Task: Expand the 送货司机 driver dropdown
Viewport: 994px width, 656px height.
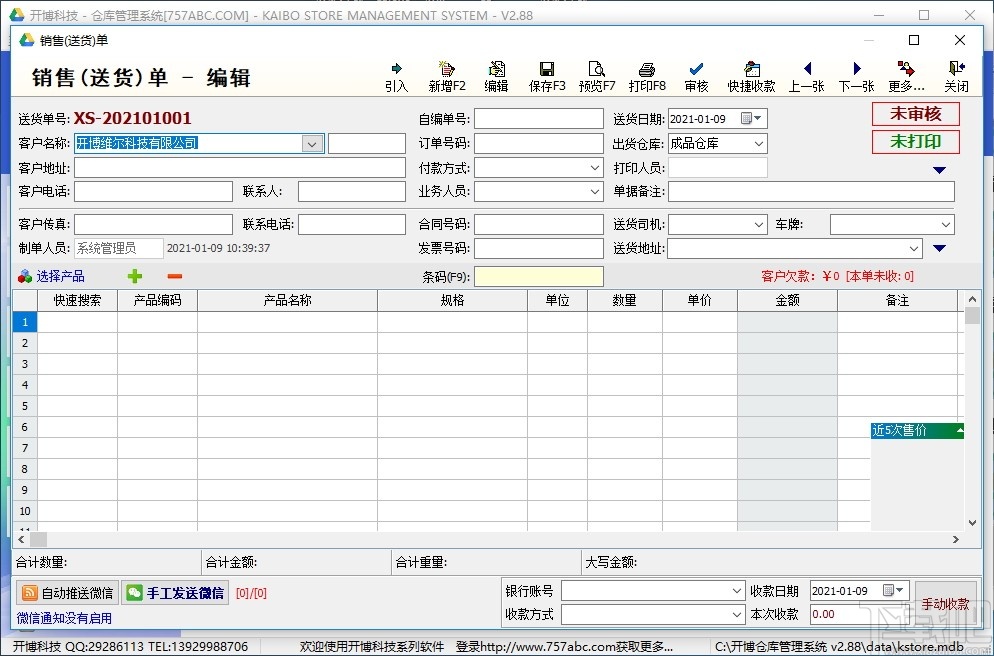Action: (x=759, y=224)
